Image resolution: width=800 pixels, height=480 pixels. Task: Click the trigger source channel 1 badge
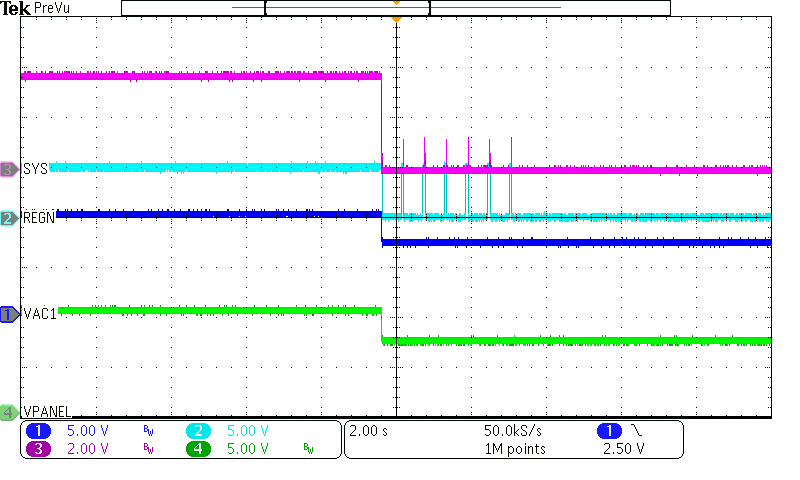pyautogui.click(x=607, y=430)
